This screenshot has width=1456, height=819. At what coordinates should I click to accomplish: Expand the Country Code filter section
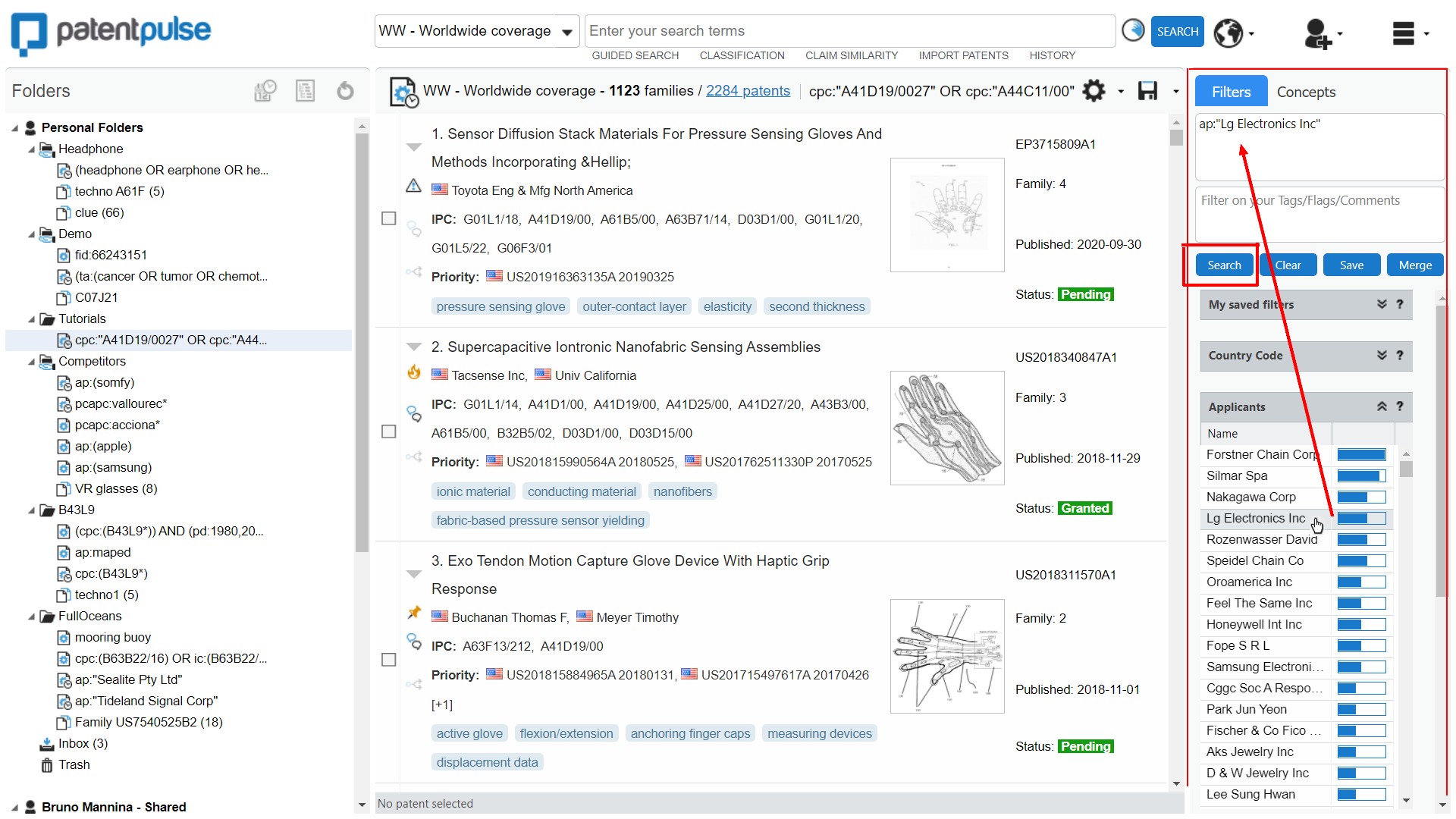click(1382, 356)
